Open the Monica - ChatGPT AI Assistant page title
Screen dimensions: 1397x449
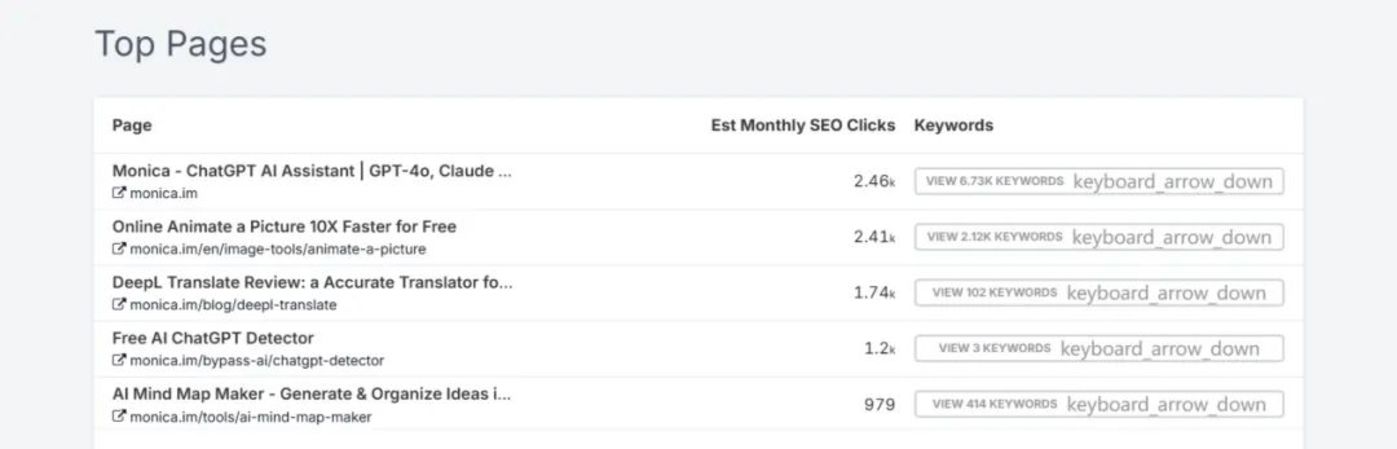(311, 171)
